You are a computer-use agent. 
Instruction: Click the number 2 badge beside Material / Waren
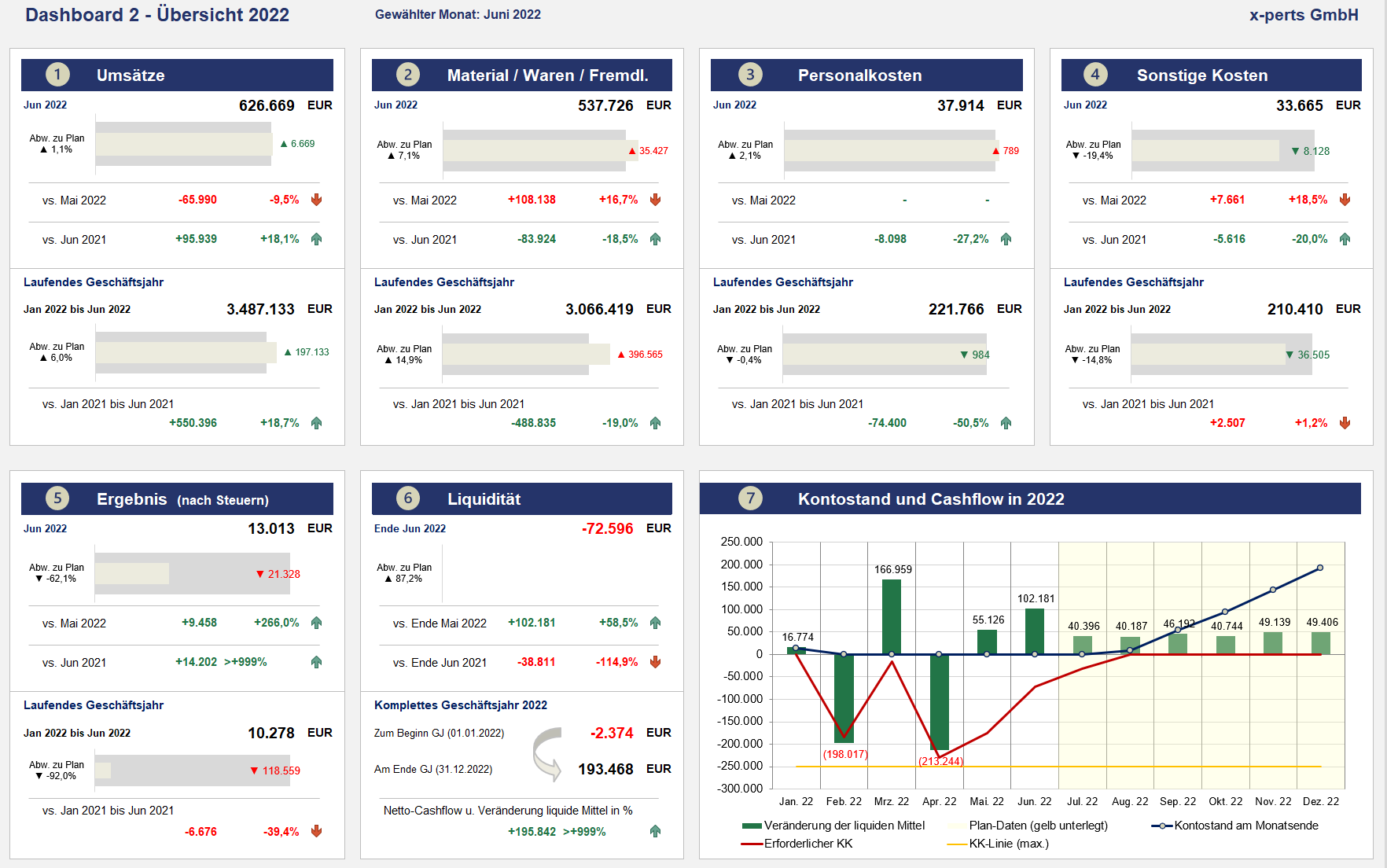[407, 75]
